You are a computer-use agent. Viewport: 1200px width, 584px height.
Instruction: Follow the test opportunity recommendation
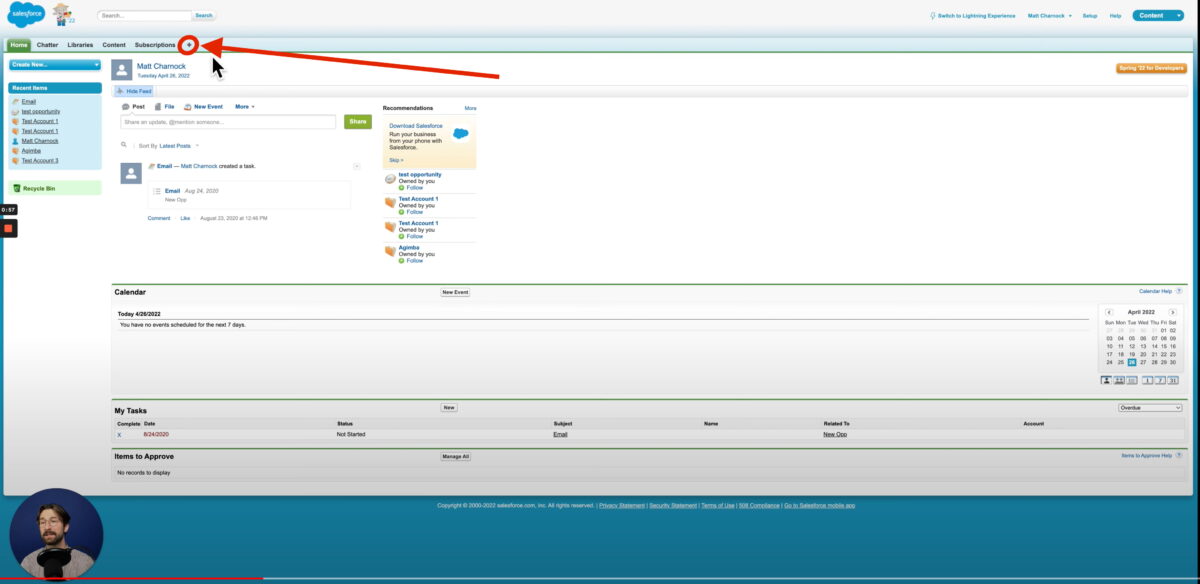tap(414, 188)
